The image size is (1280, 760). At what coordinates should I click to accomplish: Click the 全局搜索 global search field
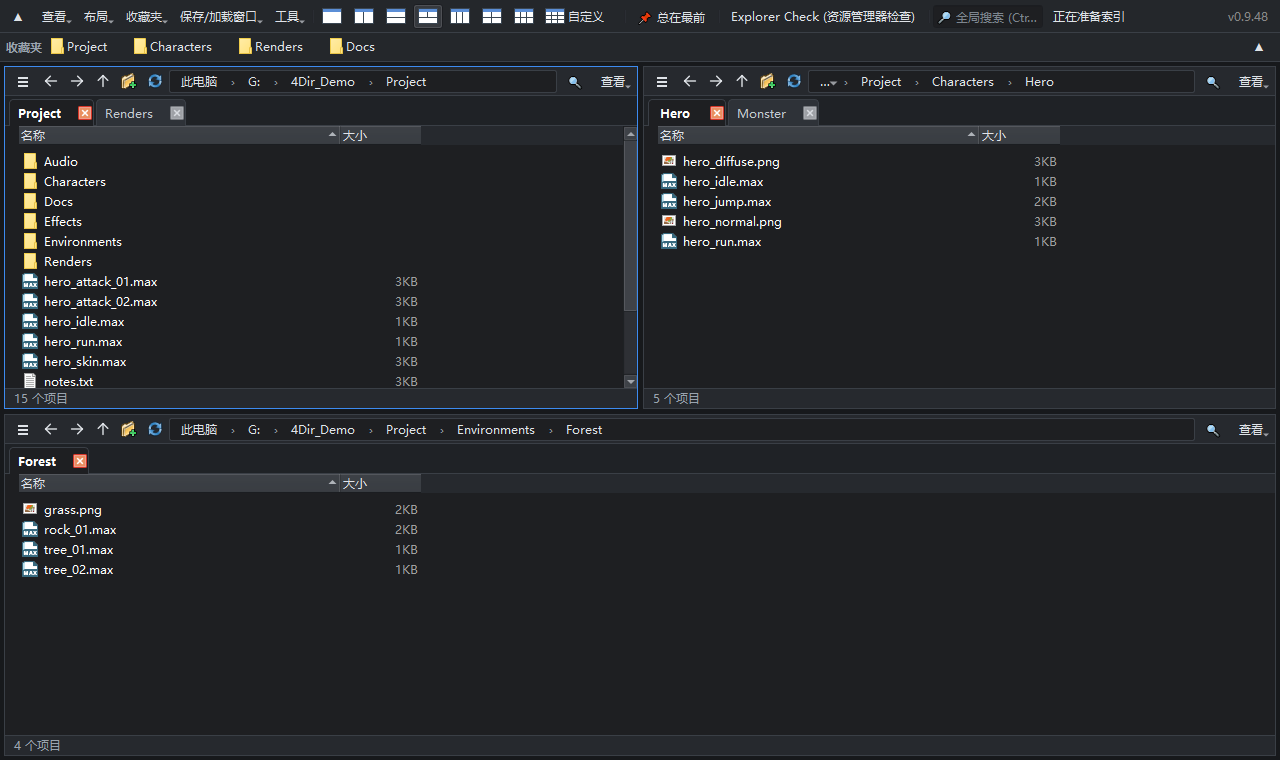988,17
